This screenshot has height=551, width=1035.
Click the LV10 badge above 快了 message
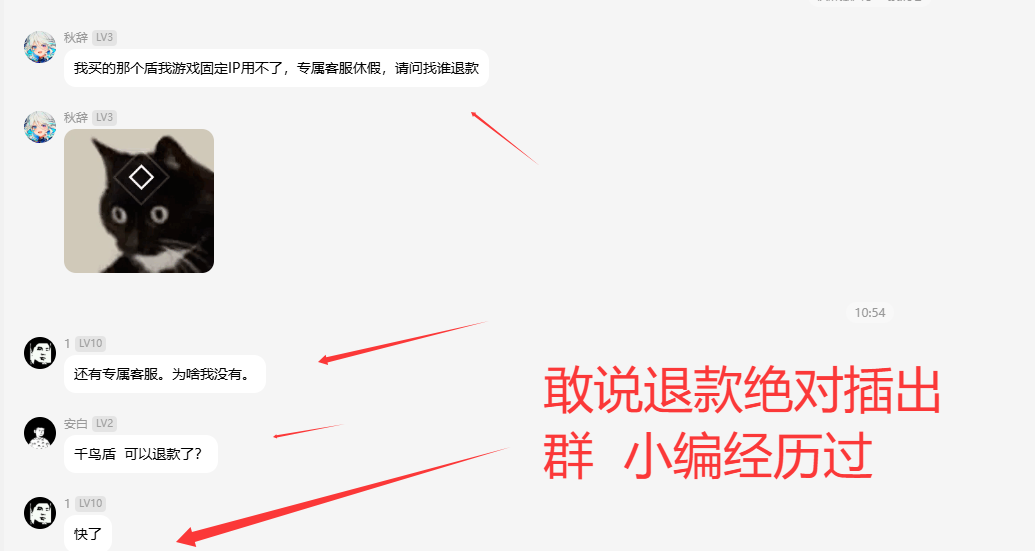point(90,503)
